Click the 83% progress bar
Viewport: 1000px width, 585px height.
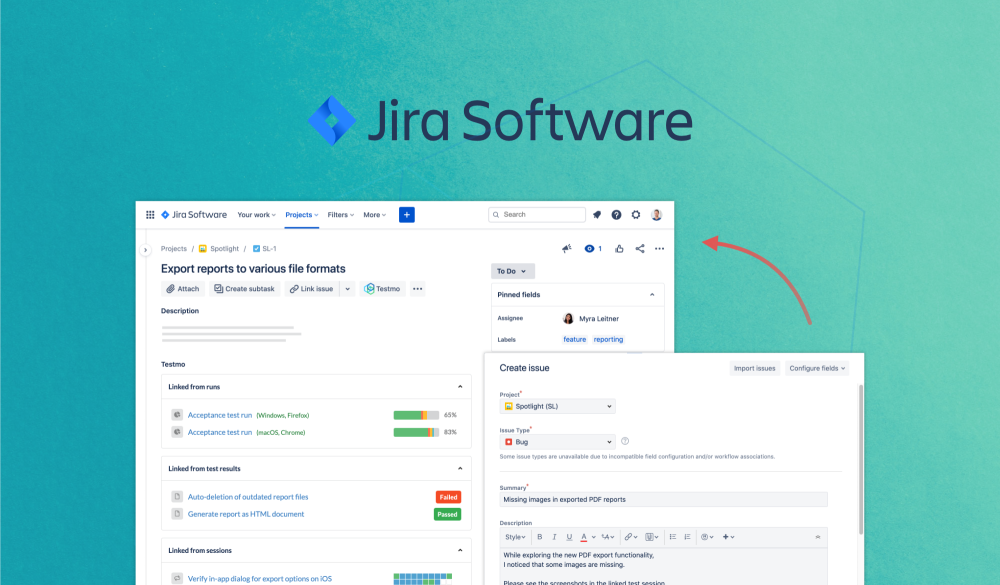click(x=416, y=433)
